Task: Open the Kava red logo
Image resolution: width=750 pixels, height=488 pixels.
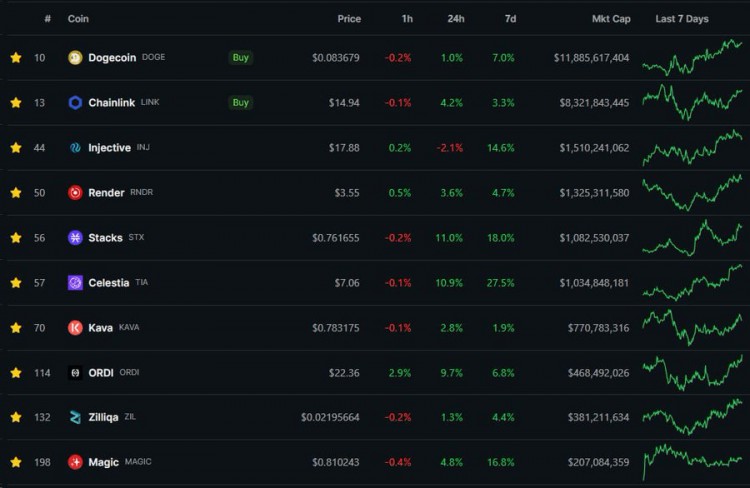Action: [75, 328]
